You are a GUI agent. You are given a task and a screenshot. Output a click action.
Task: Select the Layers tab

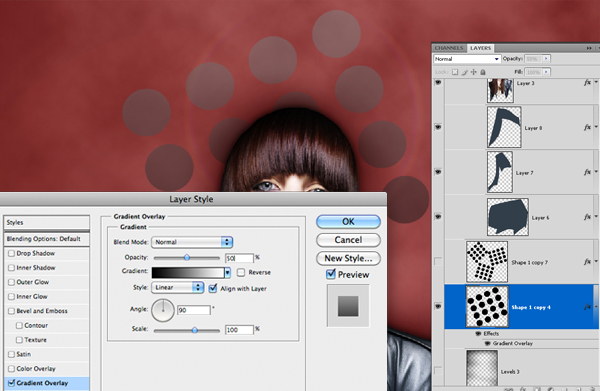(480, 48)
